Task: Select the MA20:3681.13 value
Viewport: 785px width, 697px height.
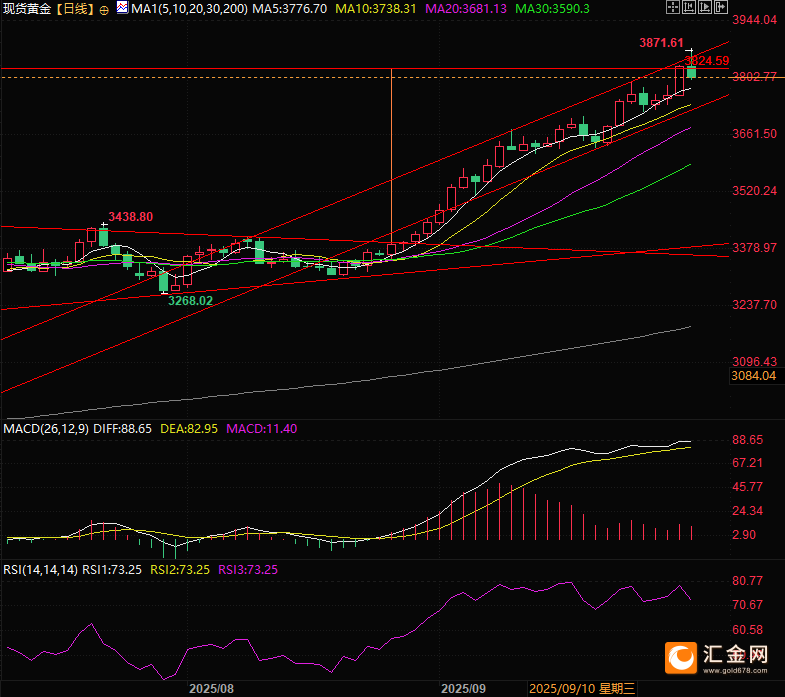Action: pyautogui.click(x=466, y=9)
